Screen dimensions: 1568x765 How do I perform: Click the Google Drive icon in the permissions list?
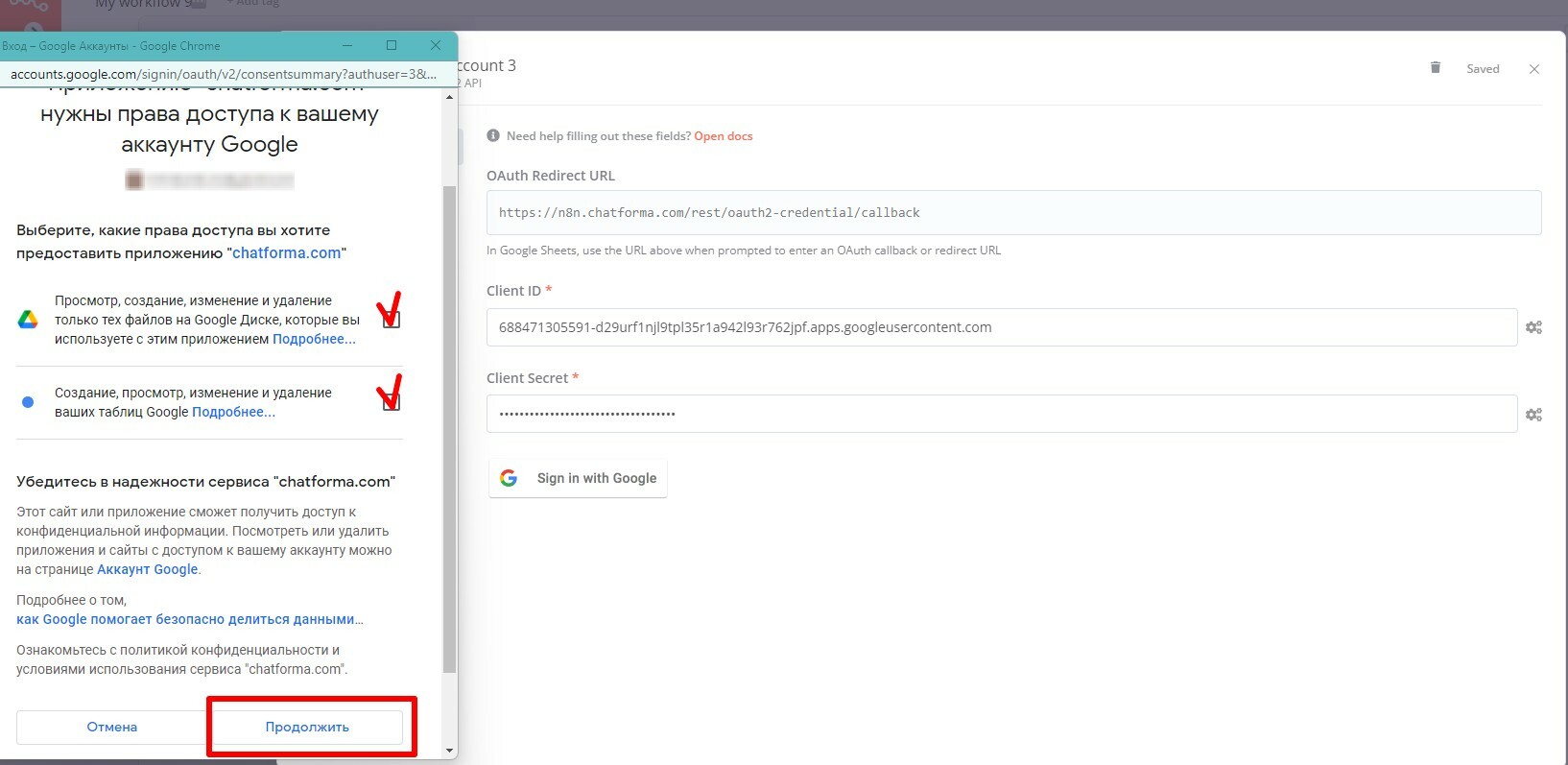tap(28, 320)
